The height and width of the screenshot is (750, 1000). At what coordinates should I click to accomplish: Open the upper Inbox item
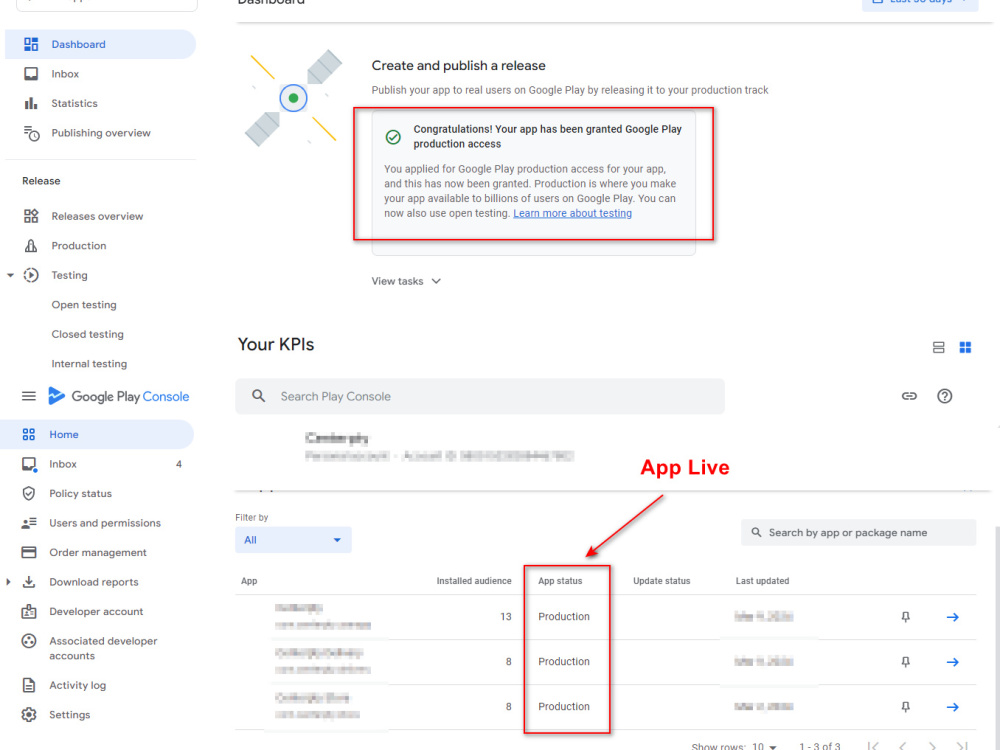point(64,74)
